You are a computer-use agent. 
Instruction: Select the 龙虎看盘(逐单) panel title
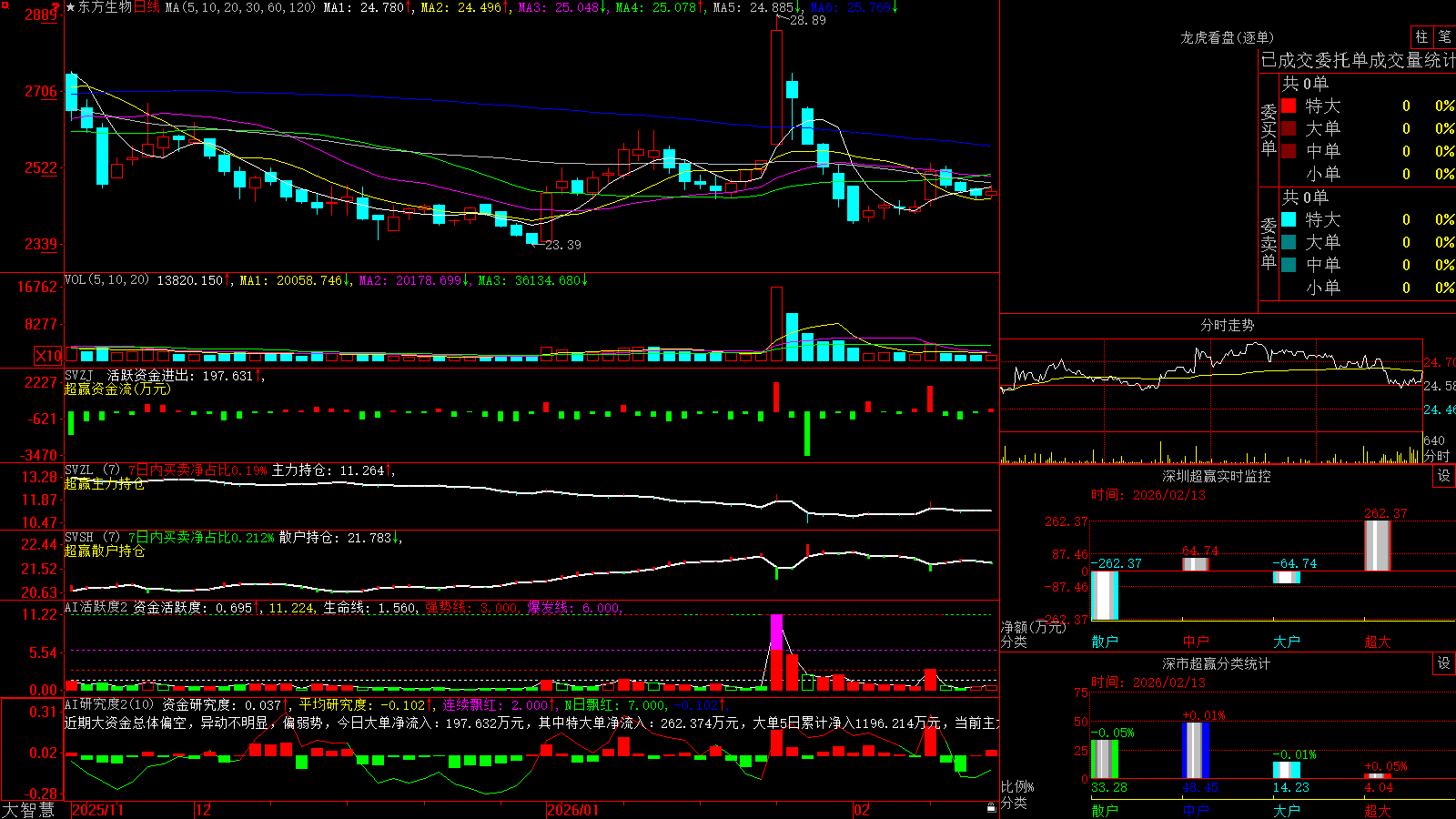coord(1227,37)
